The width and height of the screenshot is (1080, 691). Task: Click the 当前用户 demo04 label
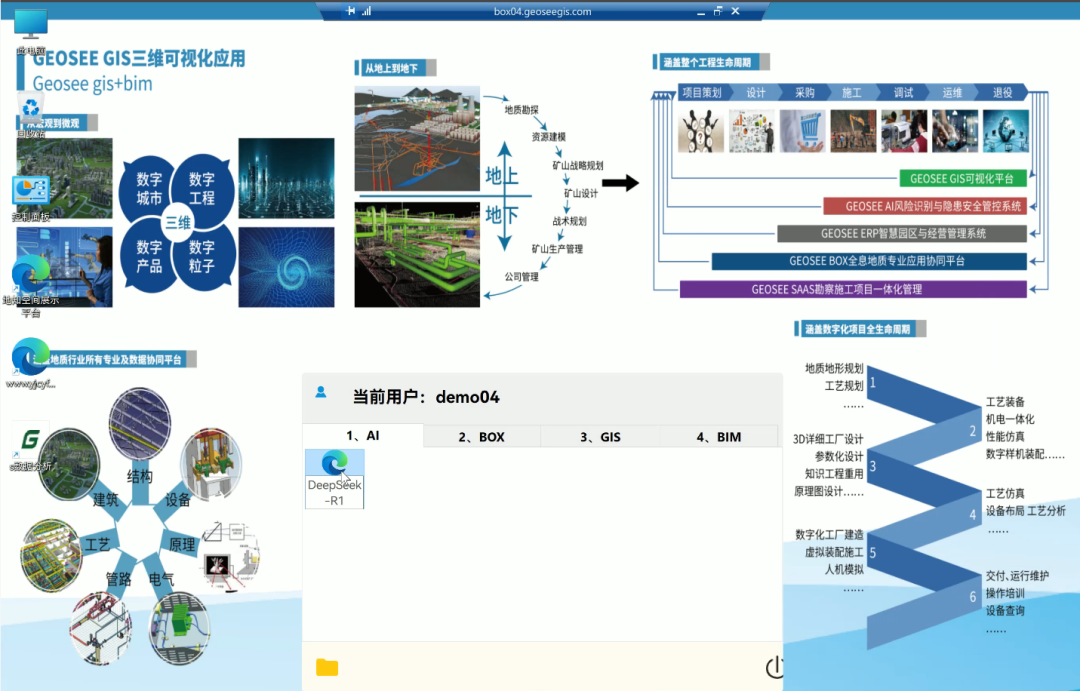426,397
